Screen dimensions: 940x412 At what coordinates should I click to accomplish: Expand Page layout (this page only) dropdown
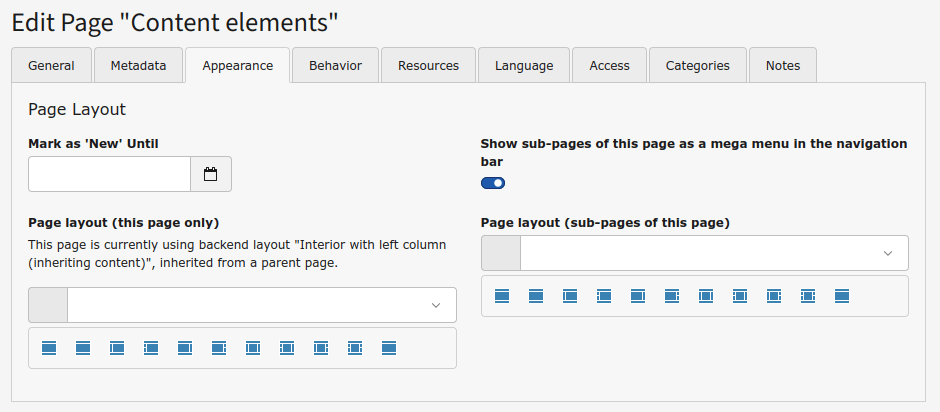(x=260, y=305)
